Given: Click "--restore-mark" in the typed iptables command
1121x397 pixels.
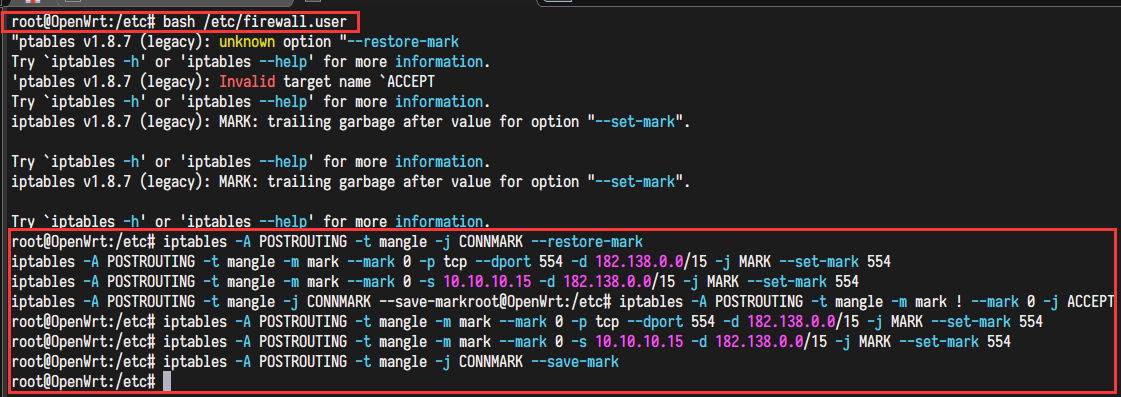Looking at the screenshot, I should coord(588,242).
